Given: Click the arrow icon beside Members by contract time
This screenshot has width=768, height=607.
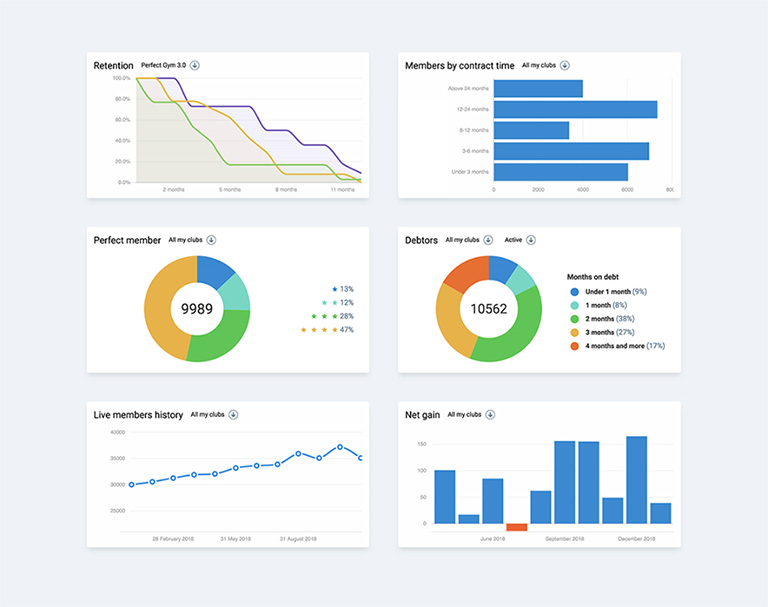Looking at the screenshot, I should (565, 65).
